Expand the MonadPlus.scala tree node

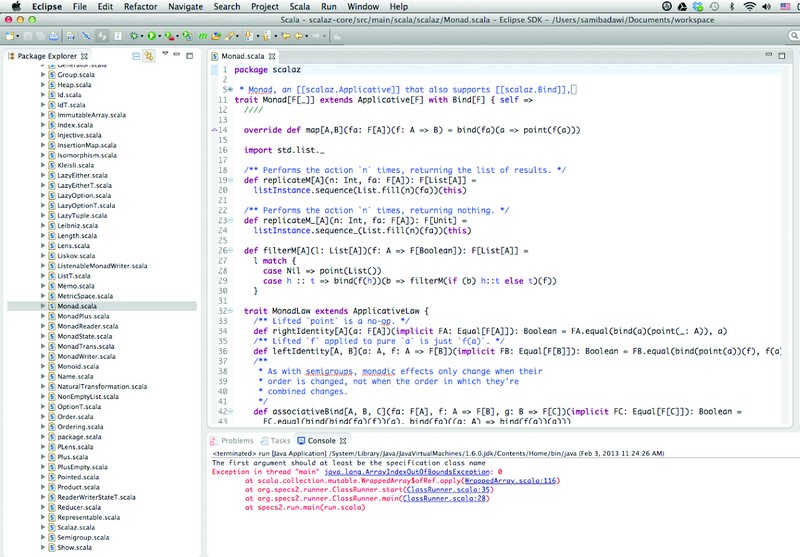pos(43,316)
